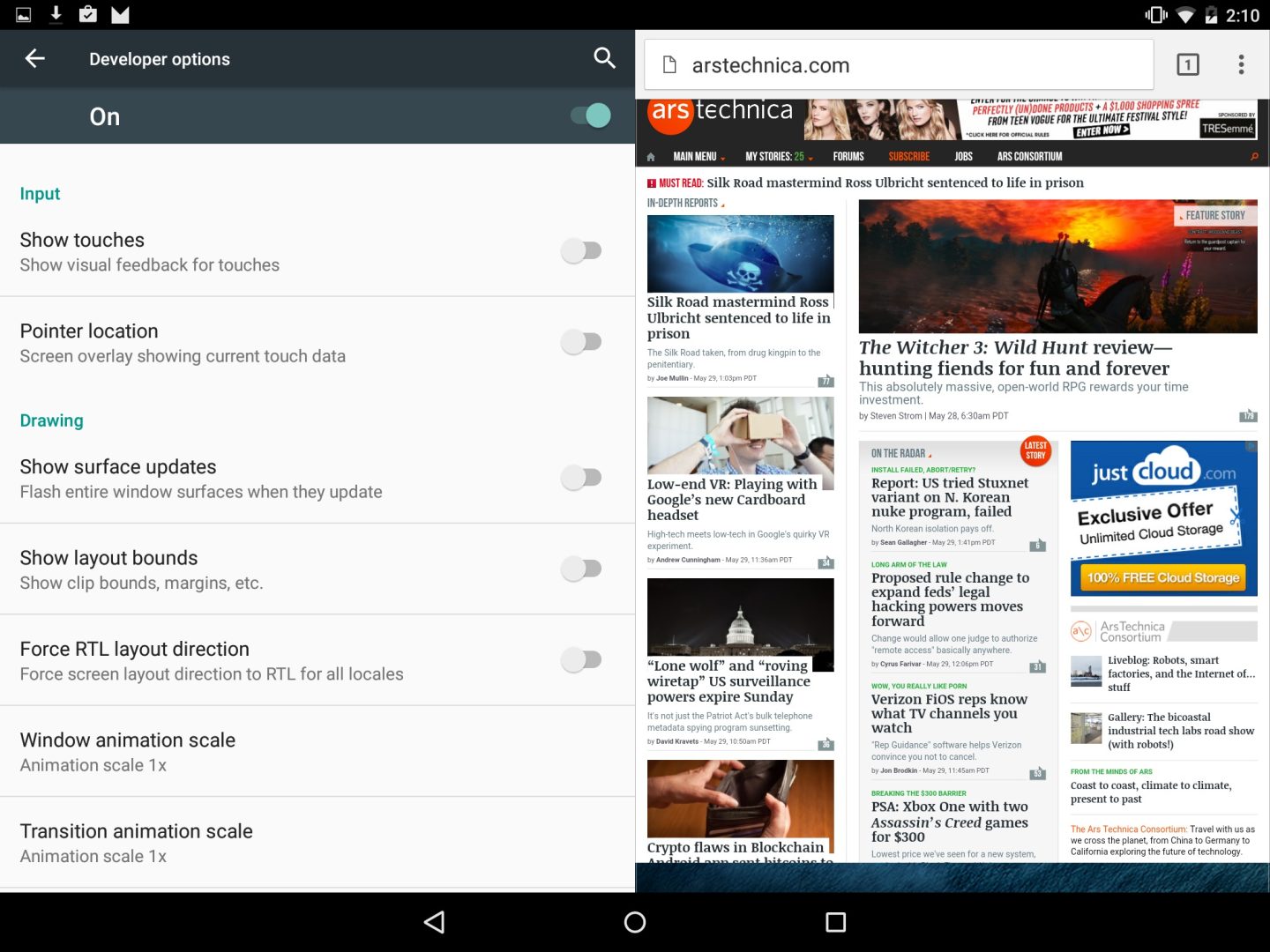Open The Witcher 3 review article
1270x952 pixels.
pyautogui.click(x=1015, y=357)
